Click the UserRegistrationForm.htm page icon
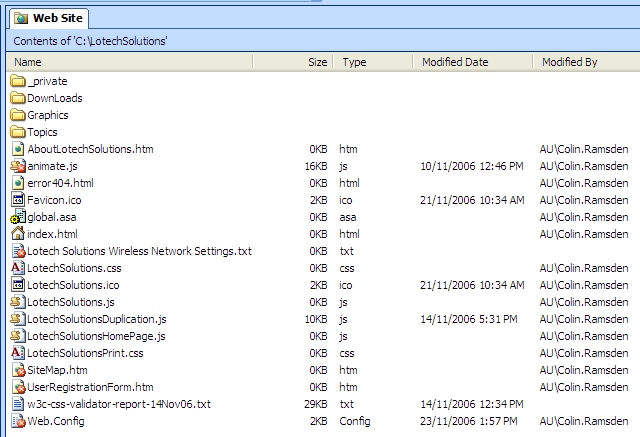Viewport: 640px width, 437px height. click(x=19, y=387)
